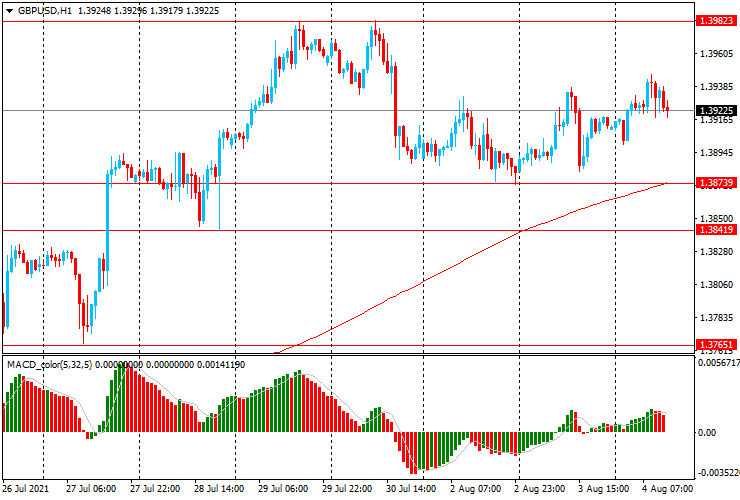Click the GBPUSD,H1 chart title text
This screenshot has width=740, height=500.
coord(45,10)
